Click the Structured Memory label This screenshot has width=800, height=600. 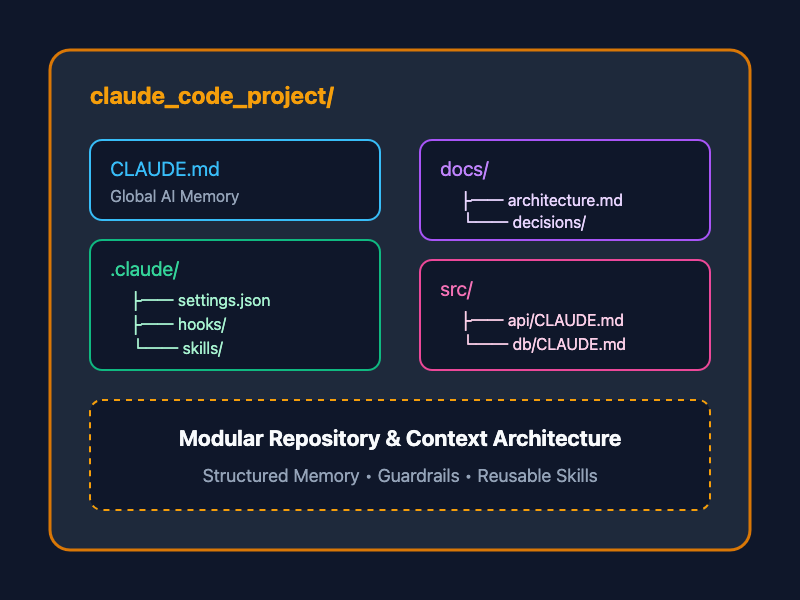pyautogui.click(x=281, y=476)
